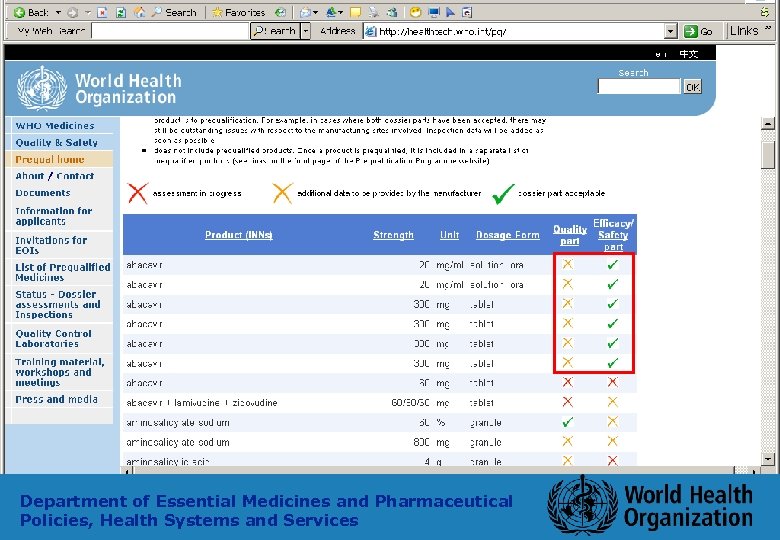The width and height of the screenshot is (780, 540).
Task: Sort table by Product (INNs) header
Action: tap(239, 235)
